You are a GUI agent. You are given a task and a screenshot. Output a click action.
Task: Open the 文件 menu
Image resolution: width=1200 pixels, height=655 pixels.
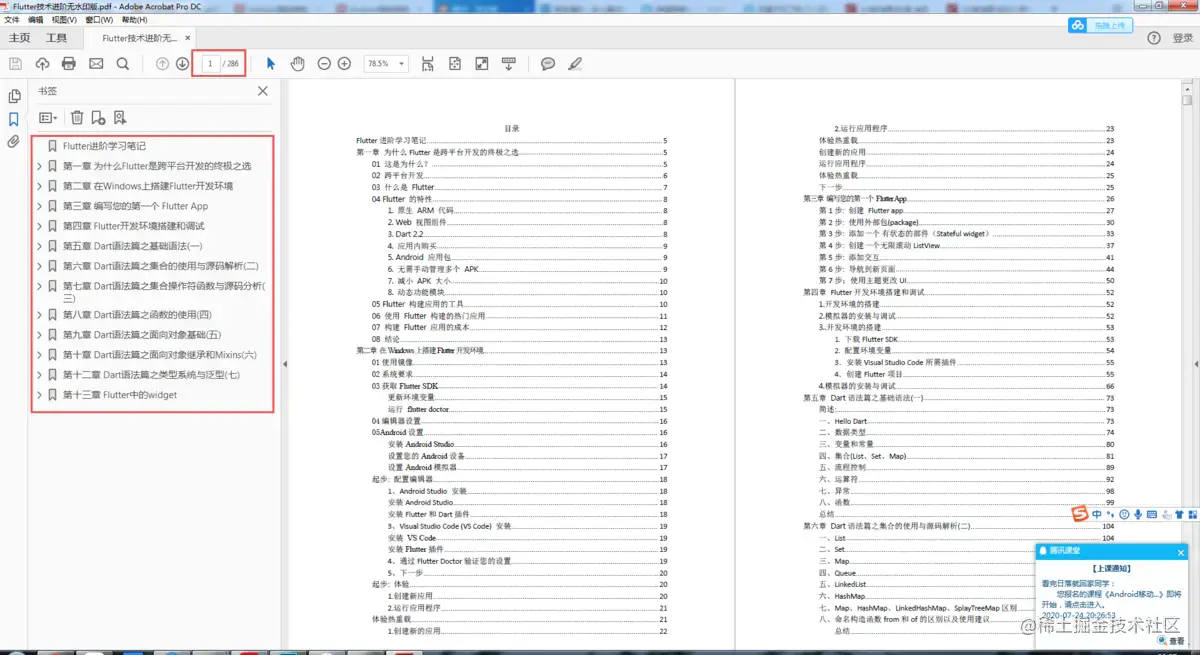click(12, 19)
